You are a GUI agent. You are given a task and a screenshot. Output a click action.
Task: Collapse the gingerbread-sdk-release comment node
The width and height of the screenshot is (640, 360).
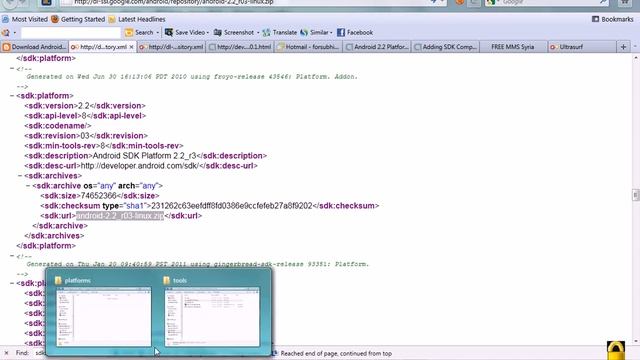pyautogui.click(x=12, y=256)
